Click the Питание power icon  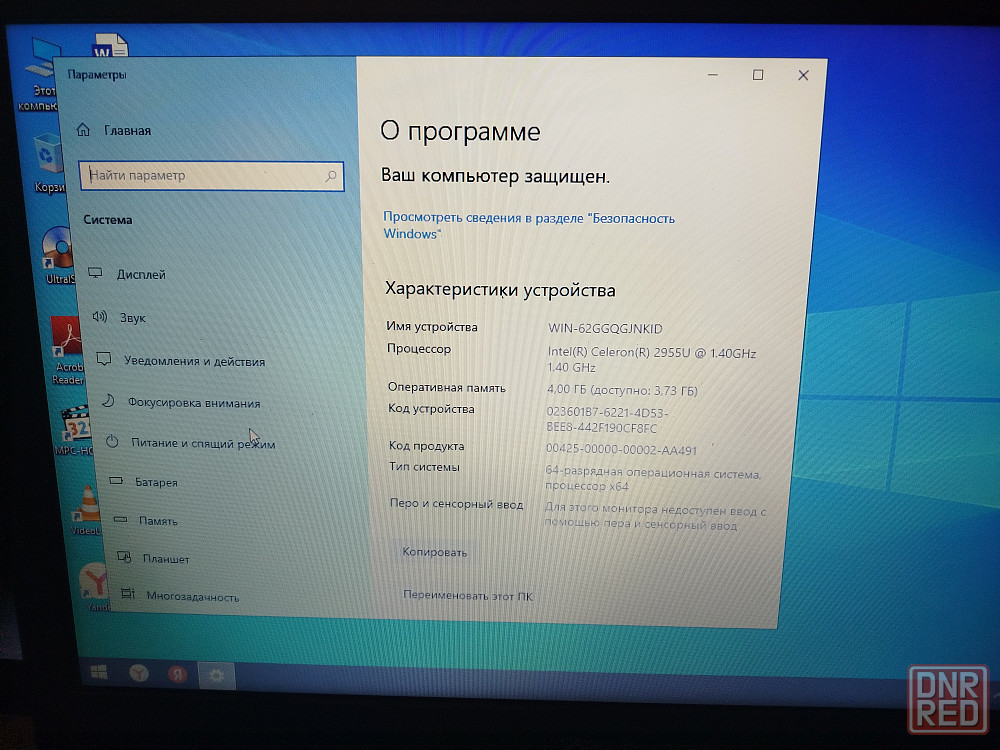click(112, 441)
